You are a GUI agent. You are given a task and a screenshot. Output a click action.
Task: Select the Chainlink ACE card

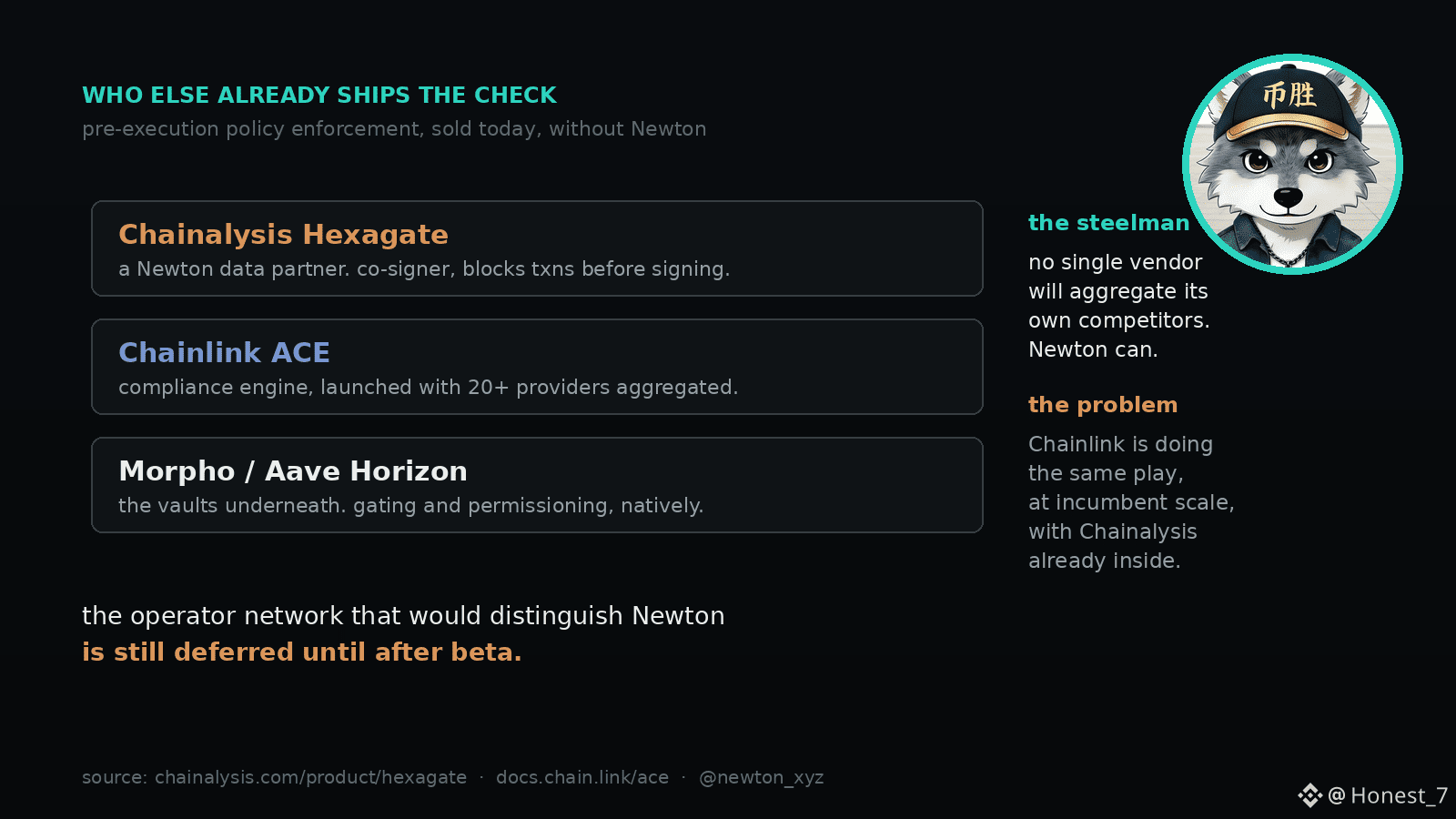(x=537, y=367)
